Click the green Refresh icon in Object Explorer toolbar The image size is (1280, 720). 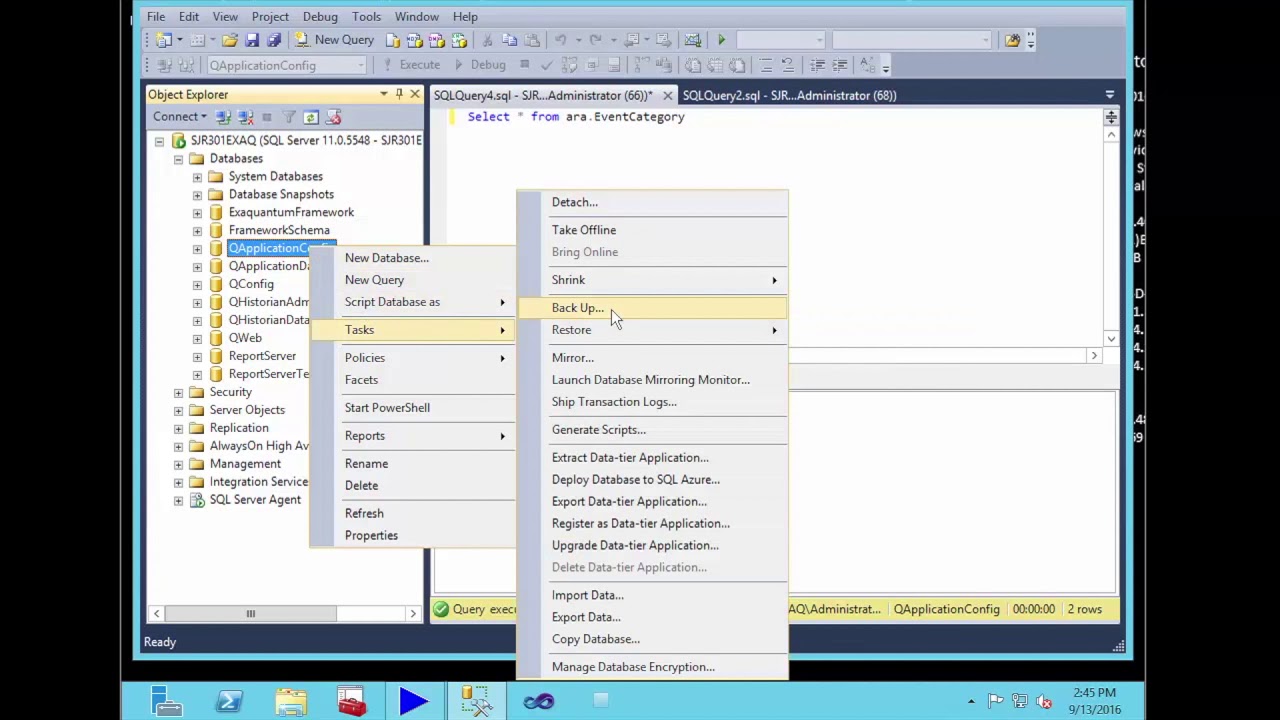311,117
